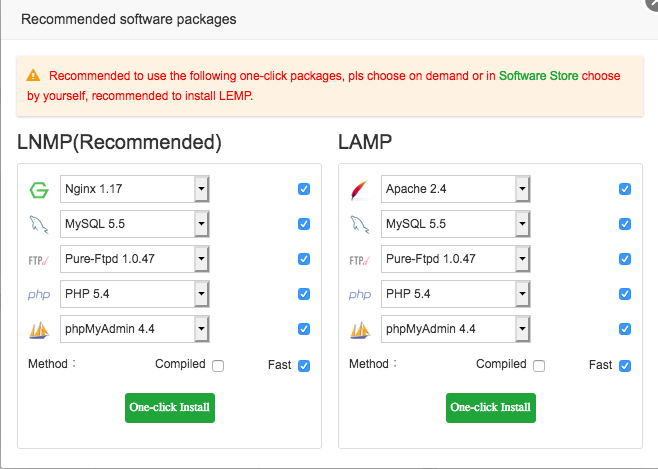This screenshot has height=469, width=658.
Task: Open the Apache 2.4 version dropdown
Action: point(456,189)
